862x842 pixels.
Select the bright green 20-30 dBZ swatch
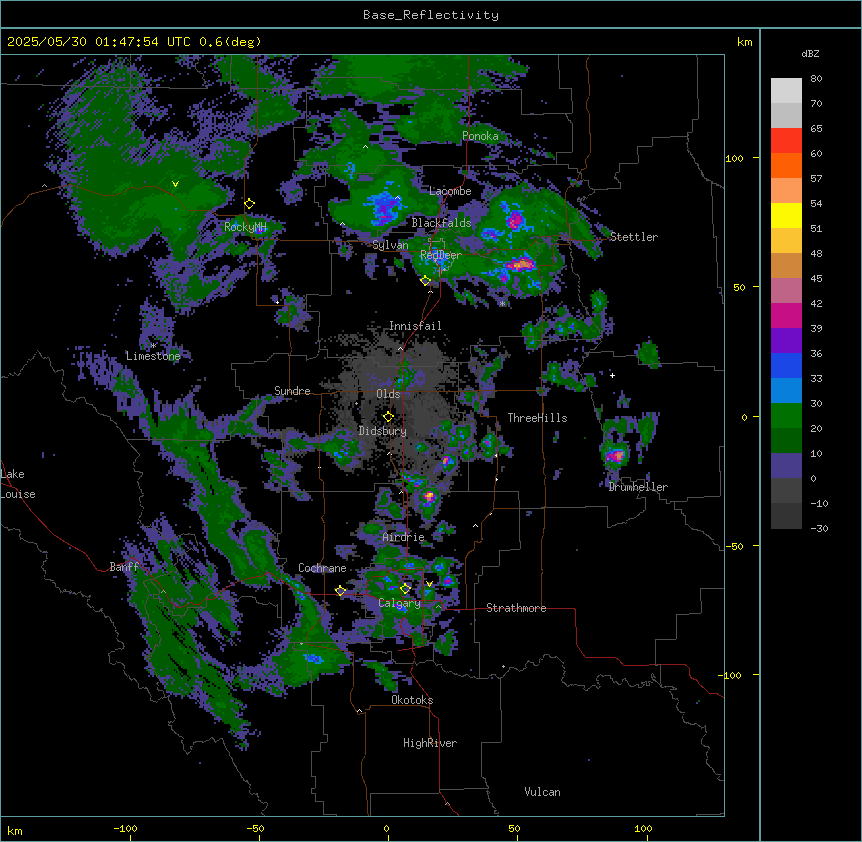pos(786,416)
